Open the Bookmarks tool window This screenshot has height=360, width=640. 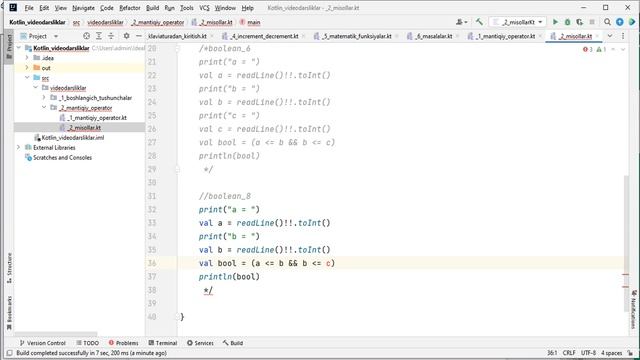pos(9,313)
